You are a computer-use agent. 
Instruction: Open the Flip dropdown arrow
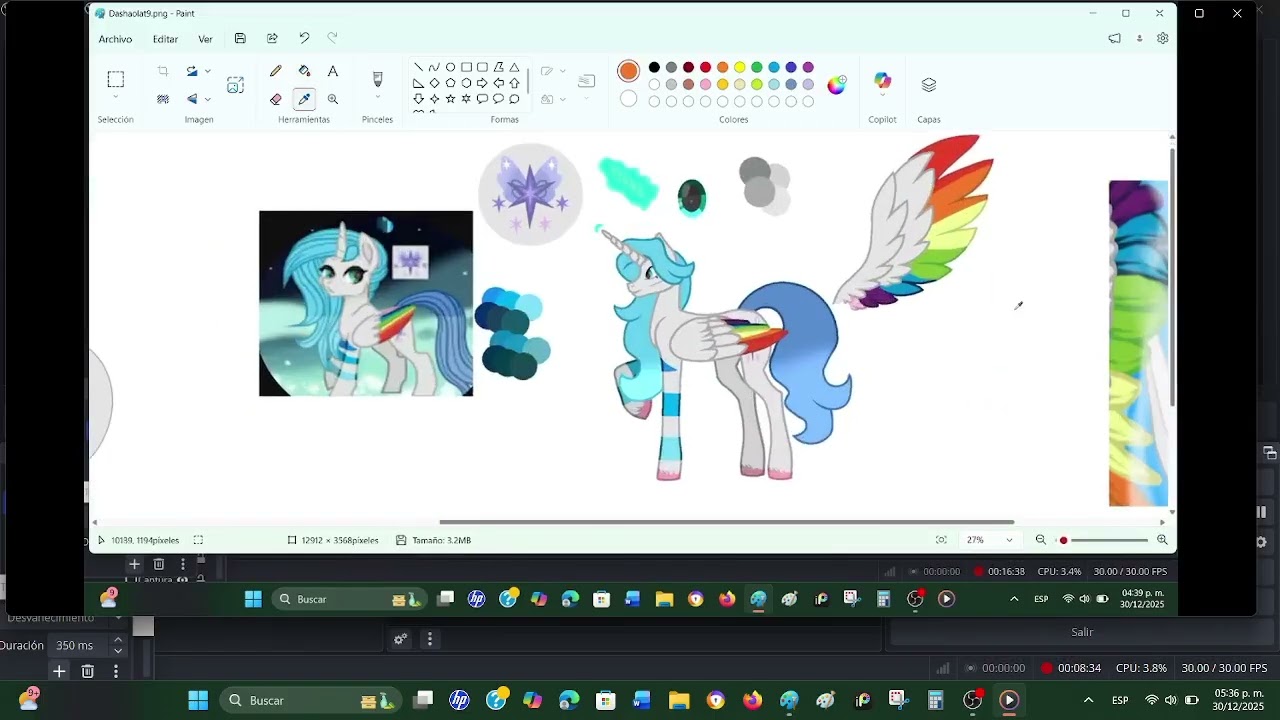point(207,99)
